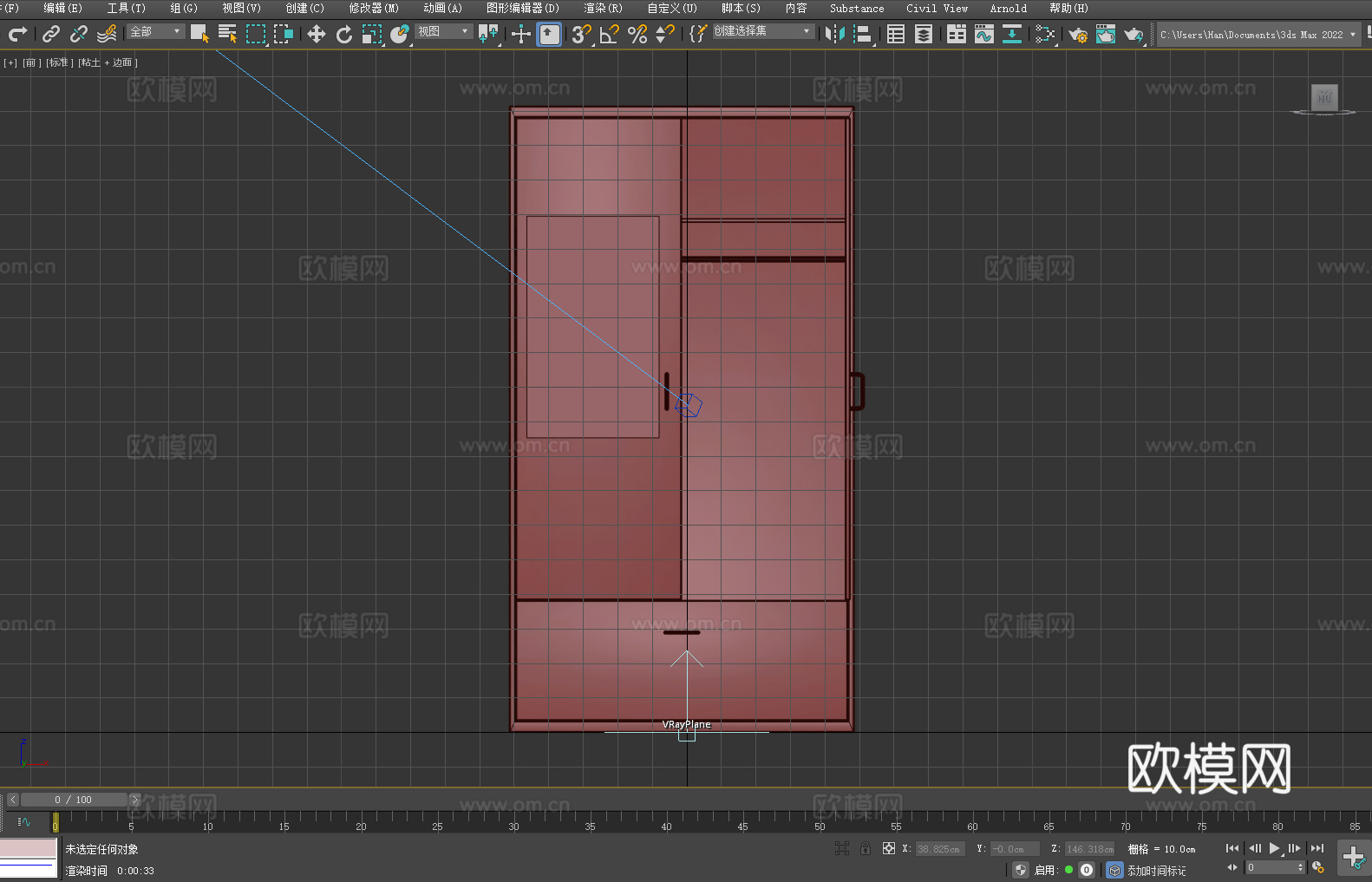Click the [+] viewport general menu label

[x=10, y=62]
